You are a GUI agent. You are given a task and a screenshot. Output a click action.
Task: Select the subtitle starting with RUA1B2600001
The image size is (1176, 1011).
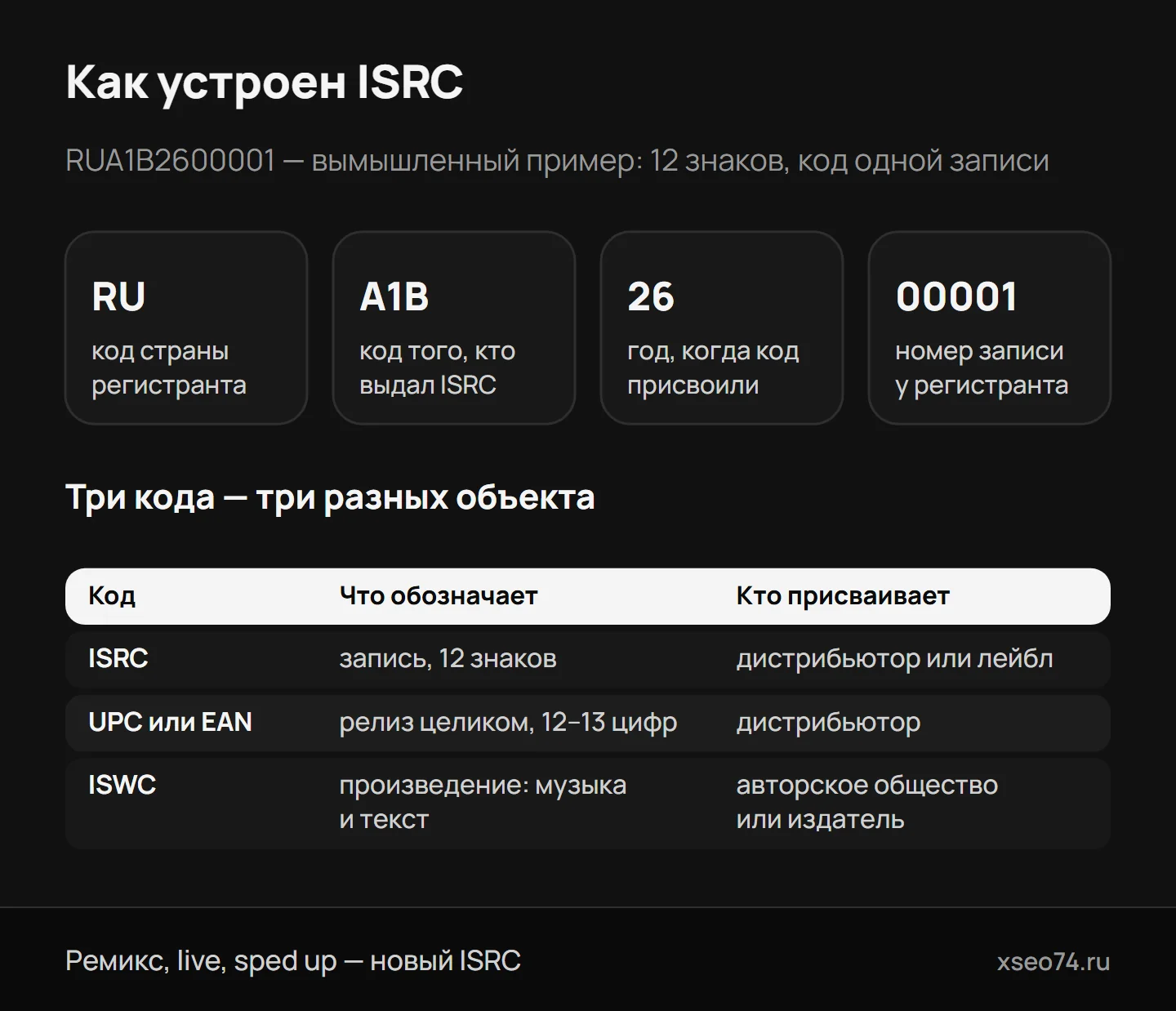(x=557, y=161)
